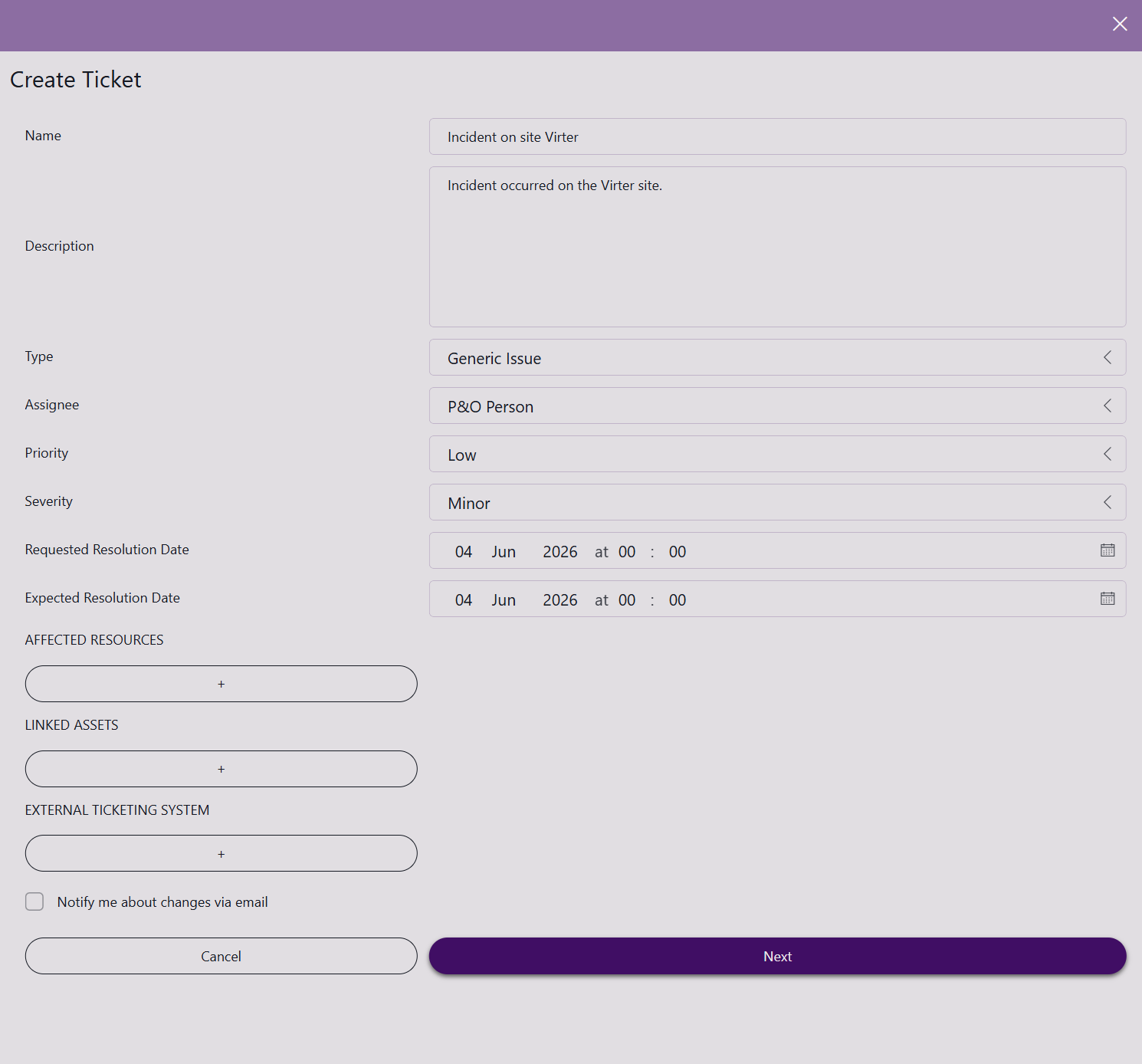
Task: Add external ticketing system with plus button
Action: pos(222,853)
